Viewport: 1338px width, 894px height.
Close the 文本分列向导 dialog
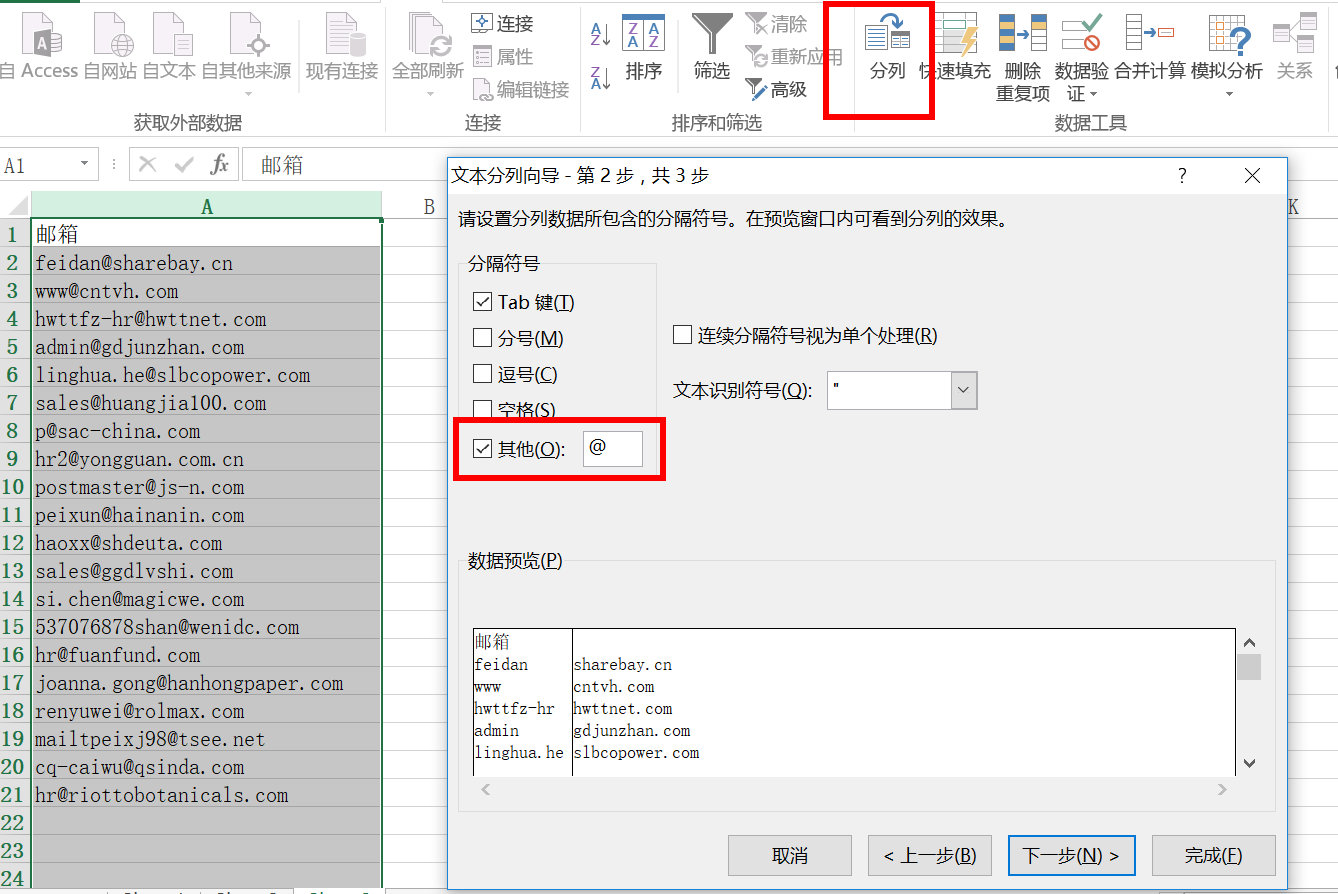pyautogui.click(x=1252, y=176)
